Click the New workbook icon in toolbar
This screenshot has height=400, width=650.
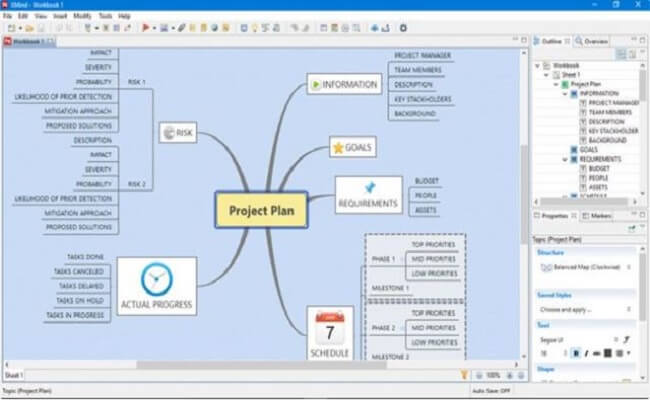click(x=11, y=28)
